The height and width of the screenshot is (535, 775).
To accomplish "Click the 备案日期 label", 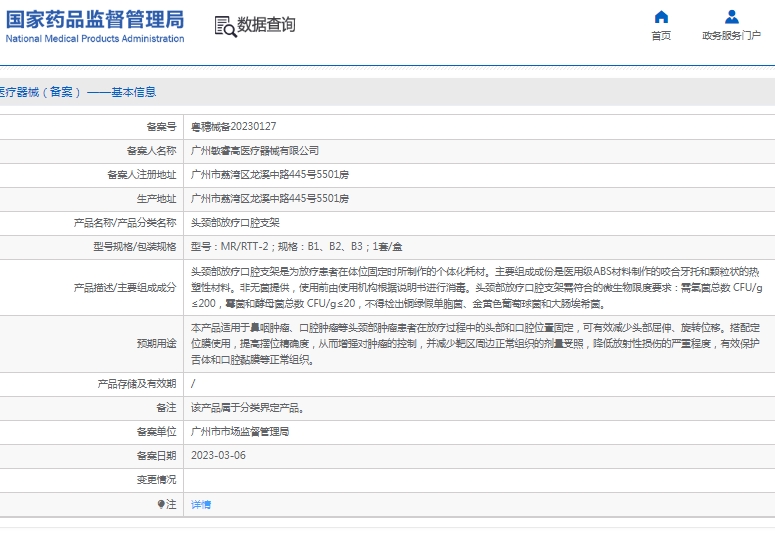I will tap(157, 455).
